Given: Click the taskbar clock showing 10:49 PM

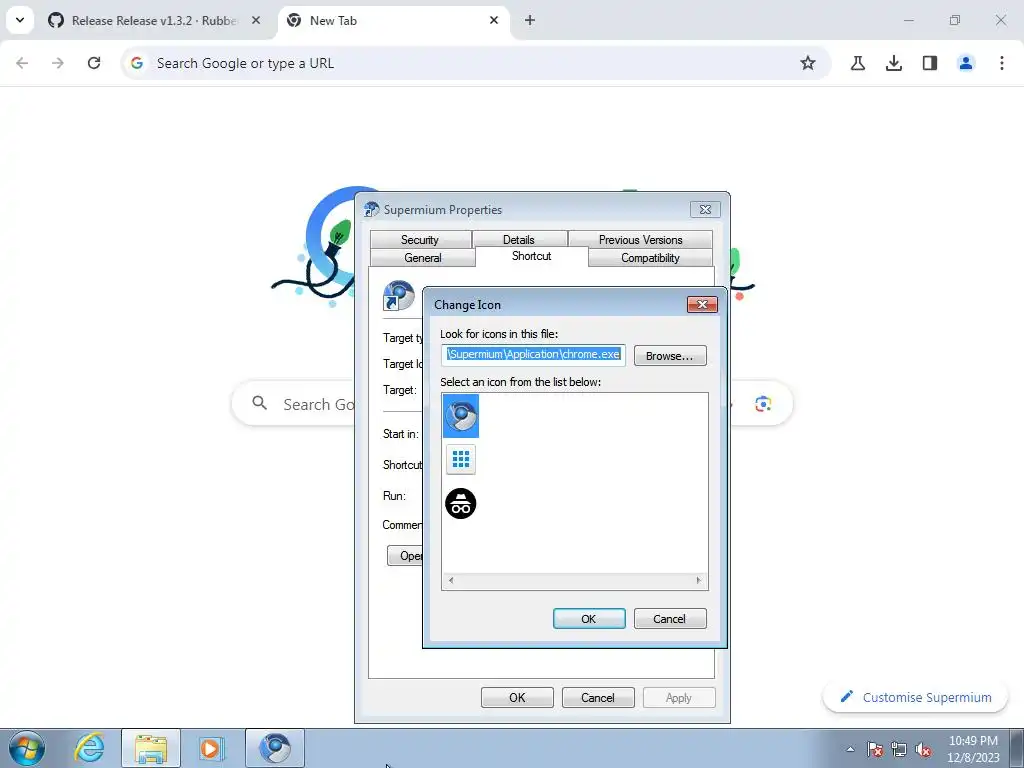Looking at the screenshot, I should [973, 748].
